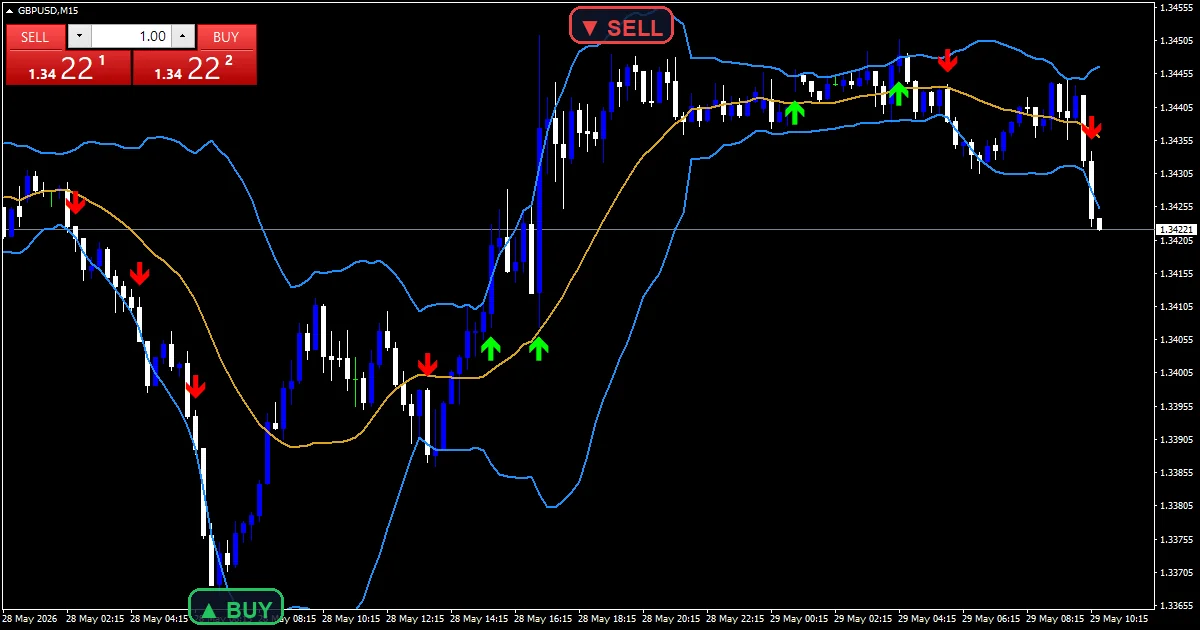Click time axis label 29 May 04:15
1200x630 pixels.
pyautogui.click(x=925, y=619)
